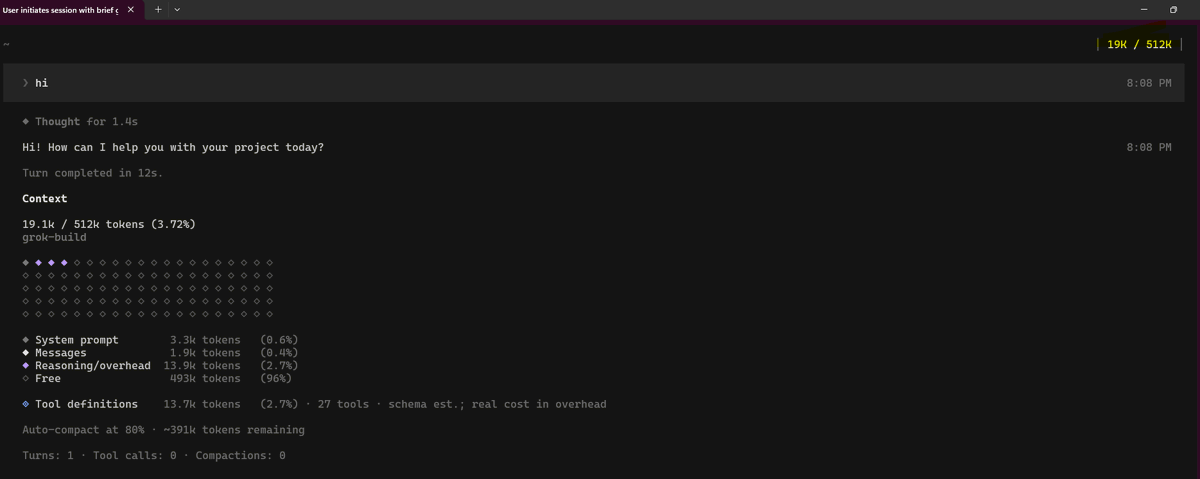Screen dimensions: 1200x479
Task: Click the Reasoning/overhead legend diamond
Action: pos(26,366)
